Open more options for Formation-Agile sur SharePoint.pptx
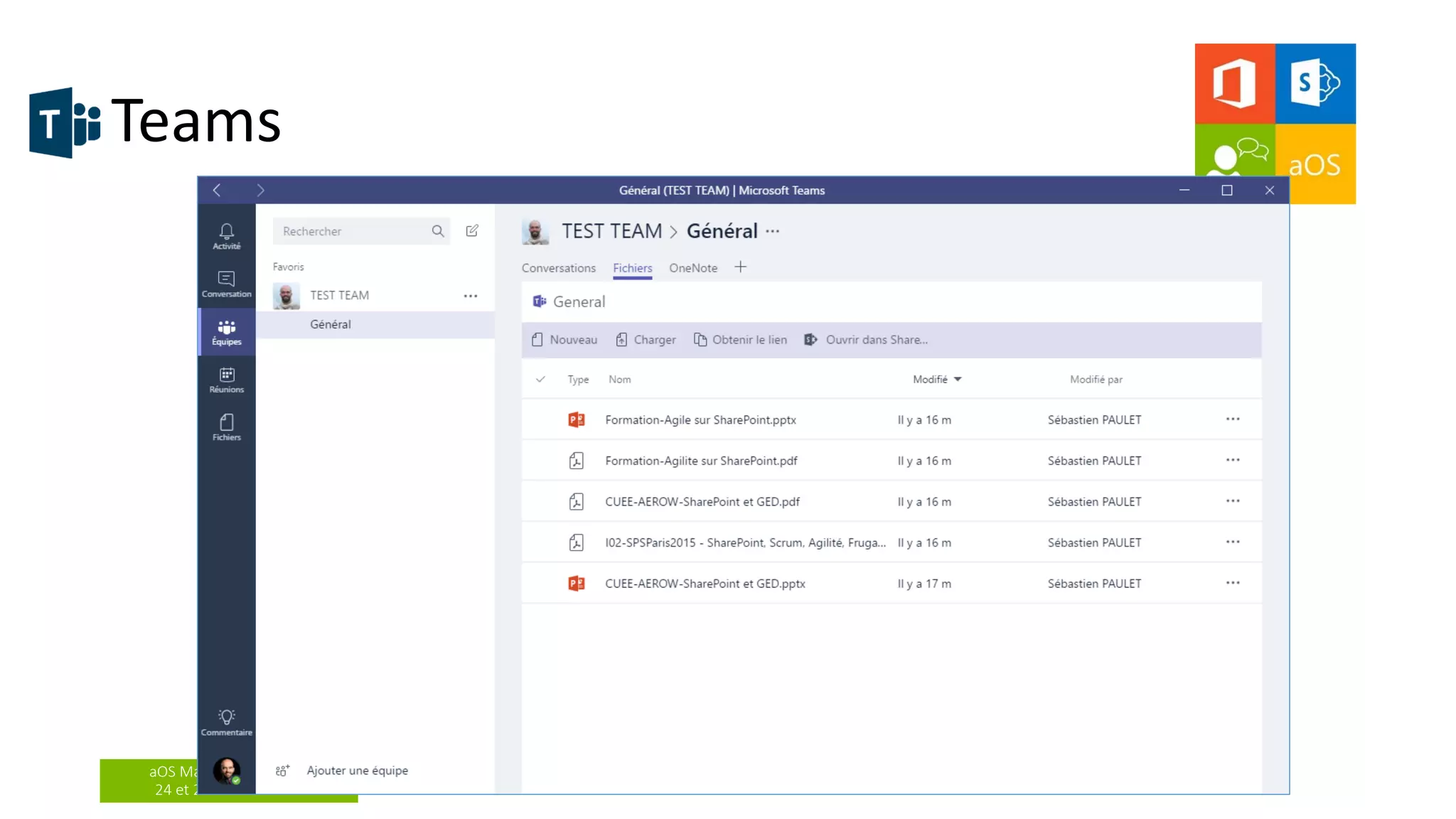The width and height of the screenshot is (1456, 819). (1232, 419)
